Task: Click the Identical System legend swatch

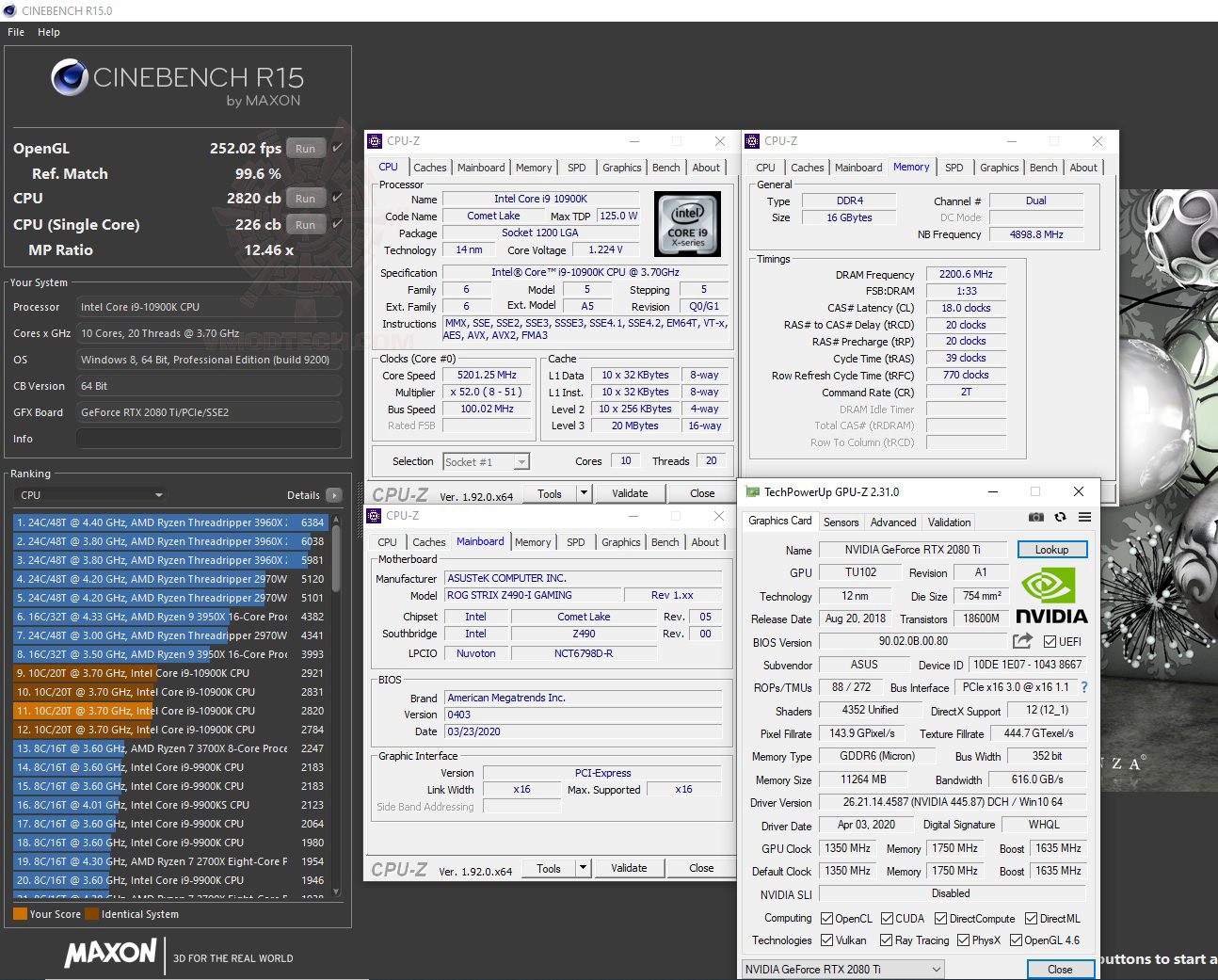Action: click(x=91, y=913)
